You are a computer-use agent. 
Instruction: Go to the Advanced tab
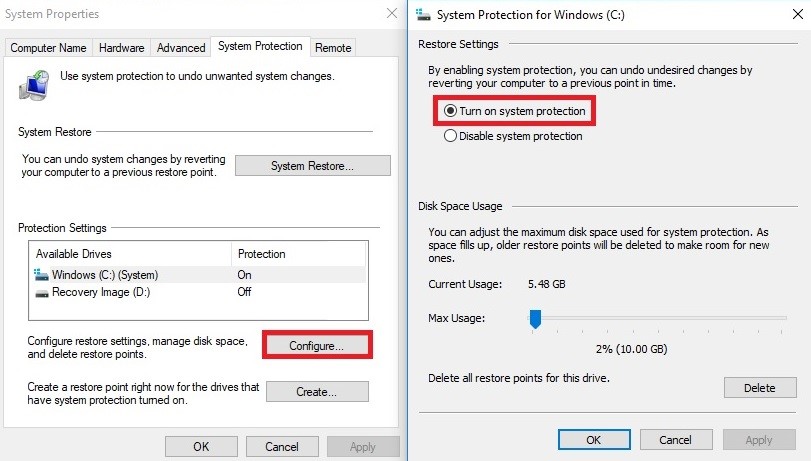pos(181,48)
